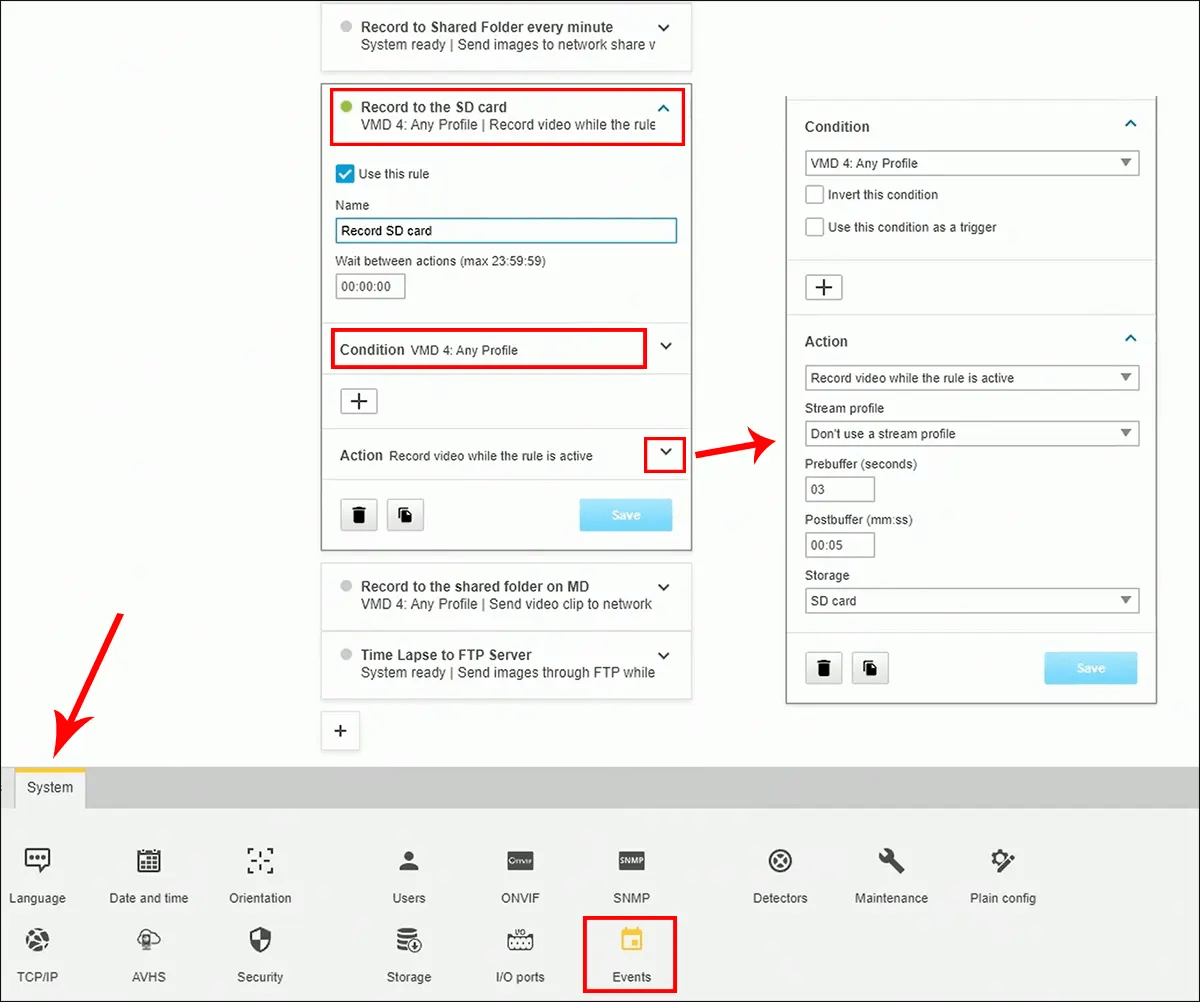The width and height of the screenshot is (1200, 1002).
Task: Select the Security shield icon
Action: tap(259, 940)
